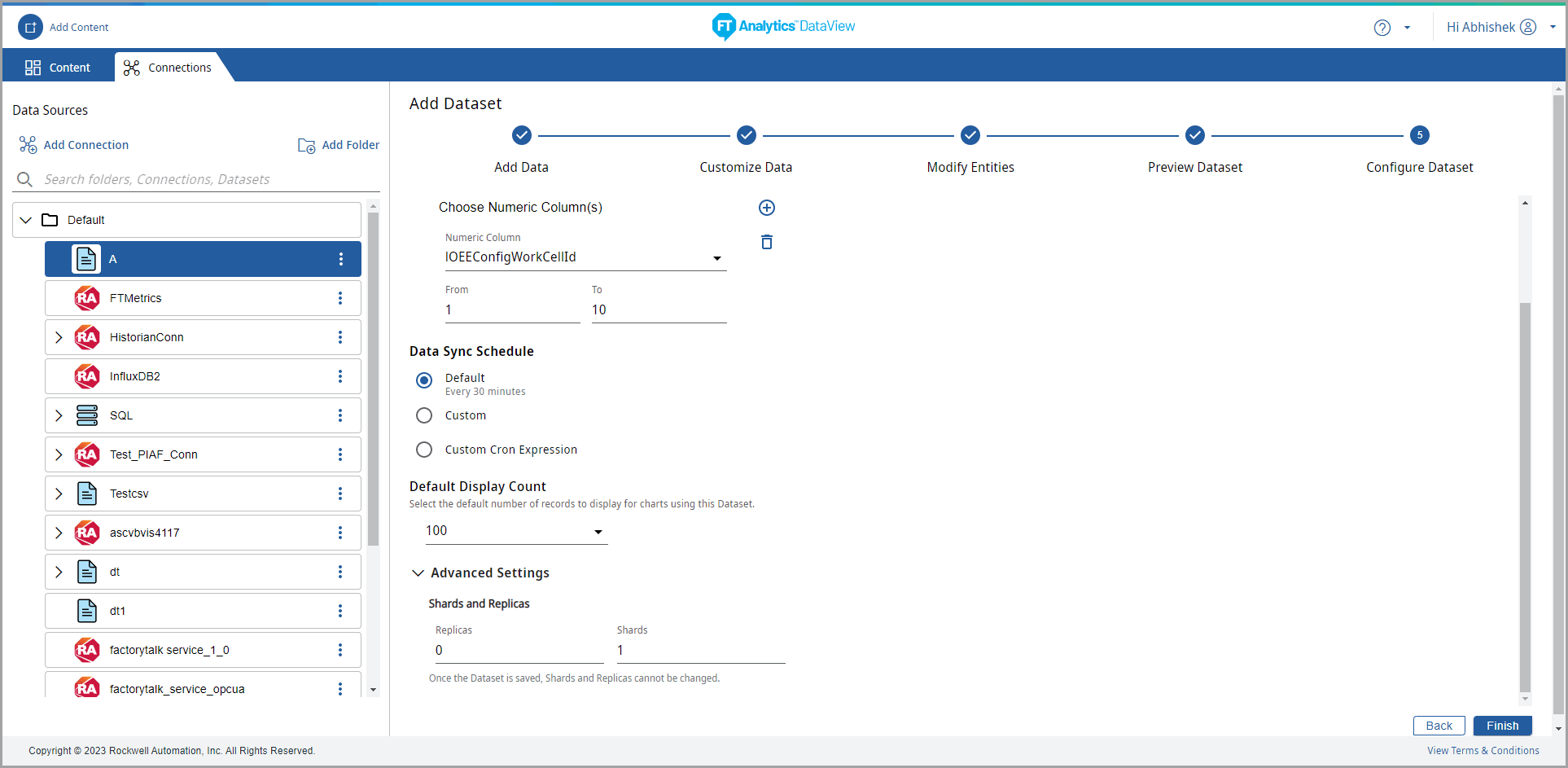Select the Custom sync schedule option
This screenshot has width=1568, height=768.
tap(424, 415)
